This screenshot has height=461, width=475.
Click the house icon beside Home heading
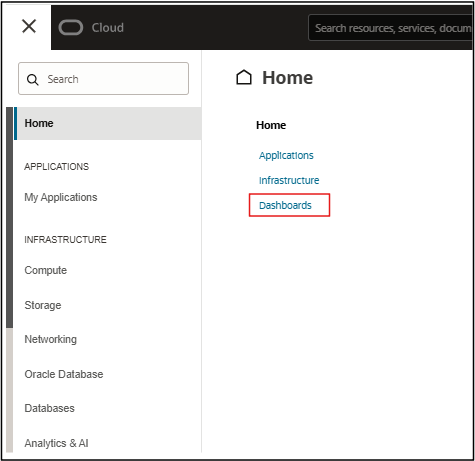point(244,77)
